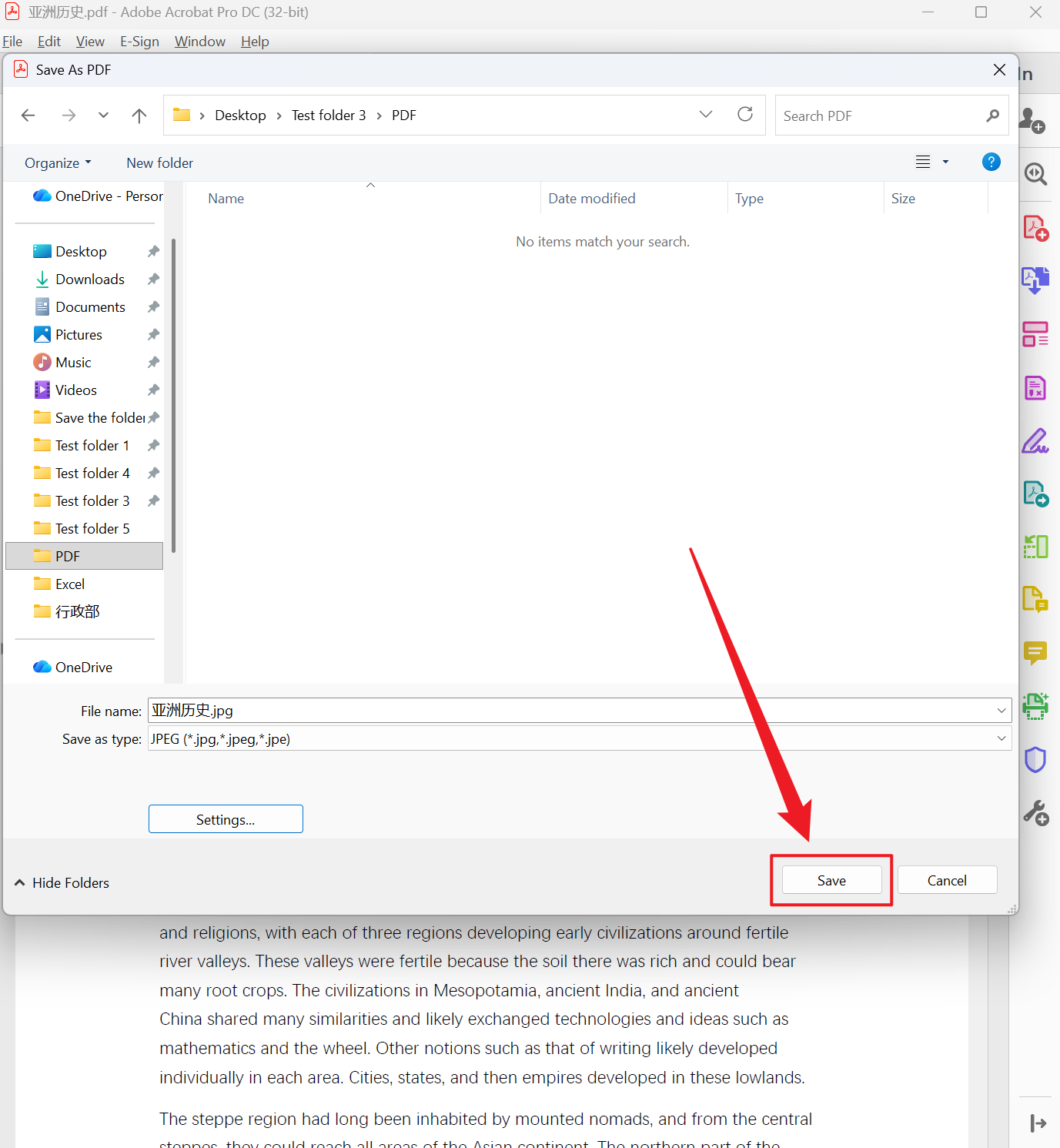This screenshot has width=1060, height=1148.
Task: Expand chevron between Test folder 3 and PDF
Action: 379,115
